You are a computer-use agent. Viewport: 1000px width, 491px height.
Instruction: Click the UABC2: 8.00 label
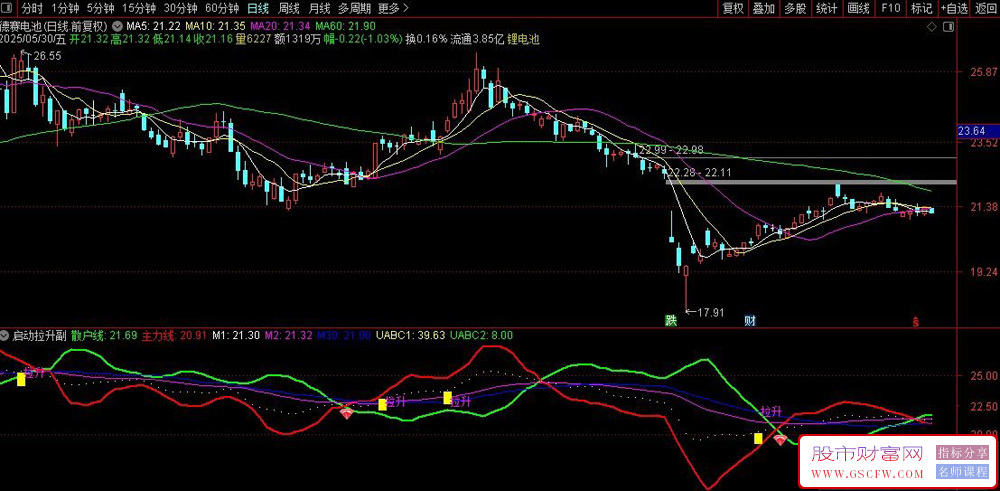point(482,335)
